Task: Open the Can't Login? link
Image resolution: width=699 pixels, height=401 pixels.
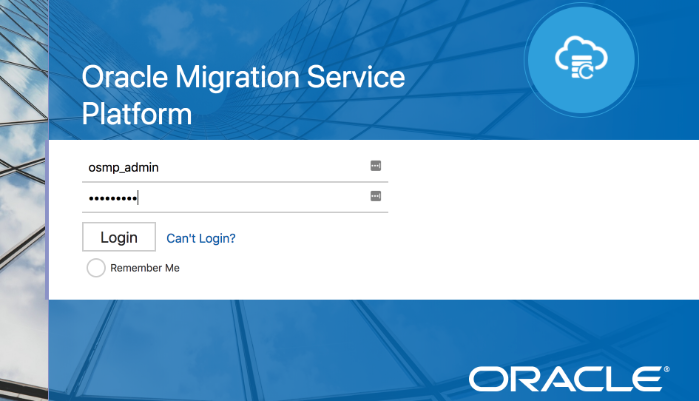Action: click(201, 238)
